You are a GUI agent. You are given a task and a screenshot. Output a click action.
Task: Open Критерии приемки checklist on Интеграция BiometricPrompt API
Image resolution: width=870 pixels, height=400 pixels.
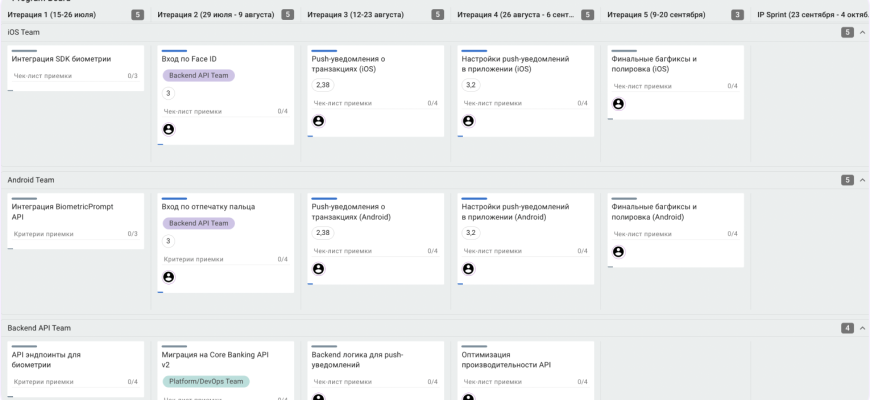44,234
